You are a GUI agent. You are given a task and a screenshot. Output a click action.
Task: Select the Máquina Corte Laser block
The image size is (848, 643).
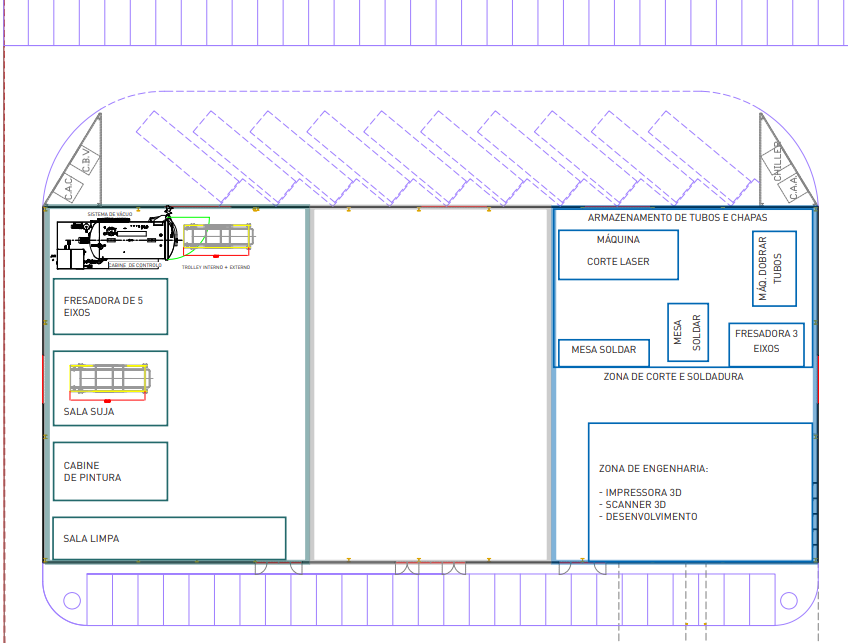[618, 254]
